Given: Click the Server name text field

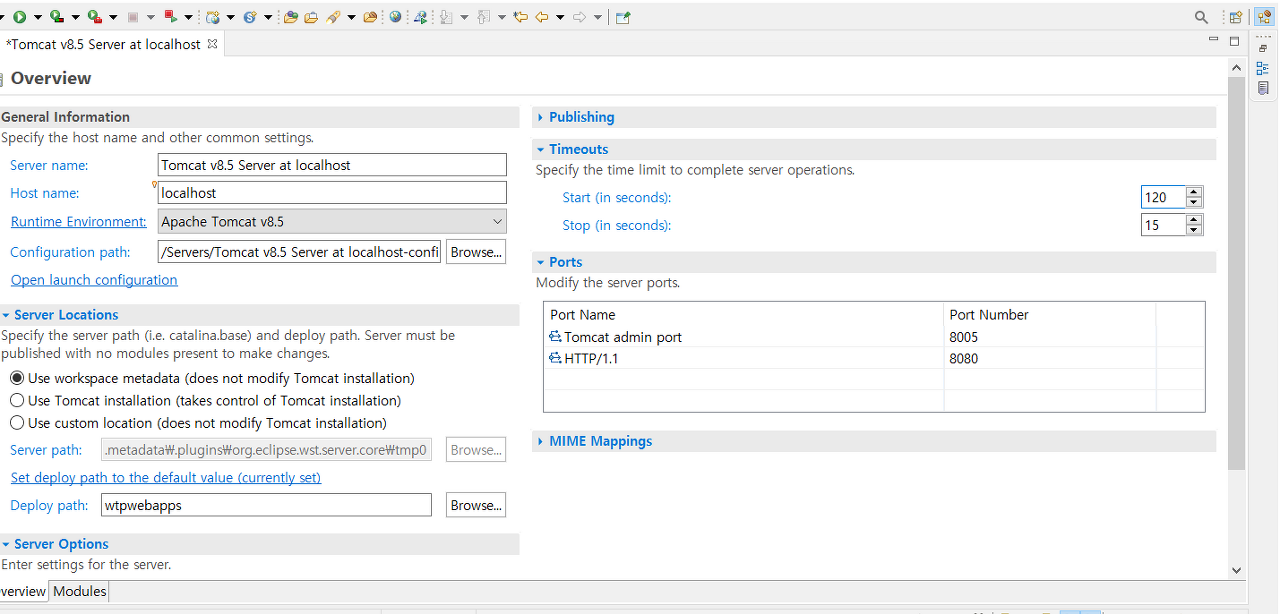Looking at the screenshot, I should [332, 165].
